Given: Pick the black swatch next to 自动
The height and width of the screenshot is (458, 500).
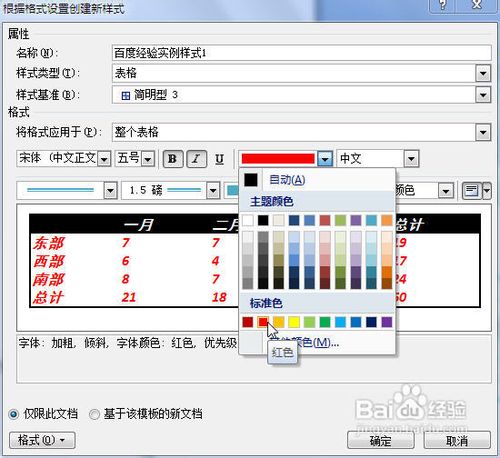Looking at the screenshot, I should tap(251, 180).
